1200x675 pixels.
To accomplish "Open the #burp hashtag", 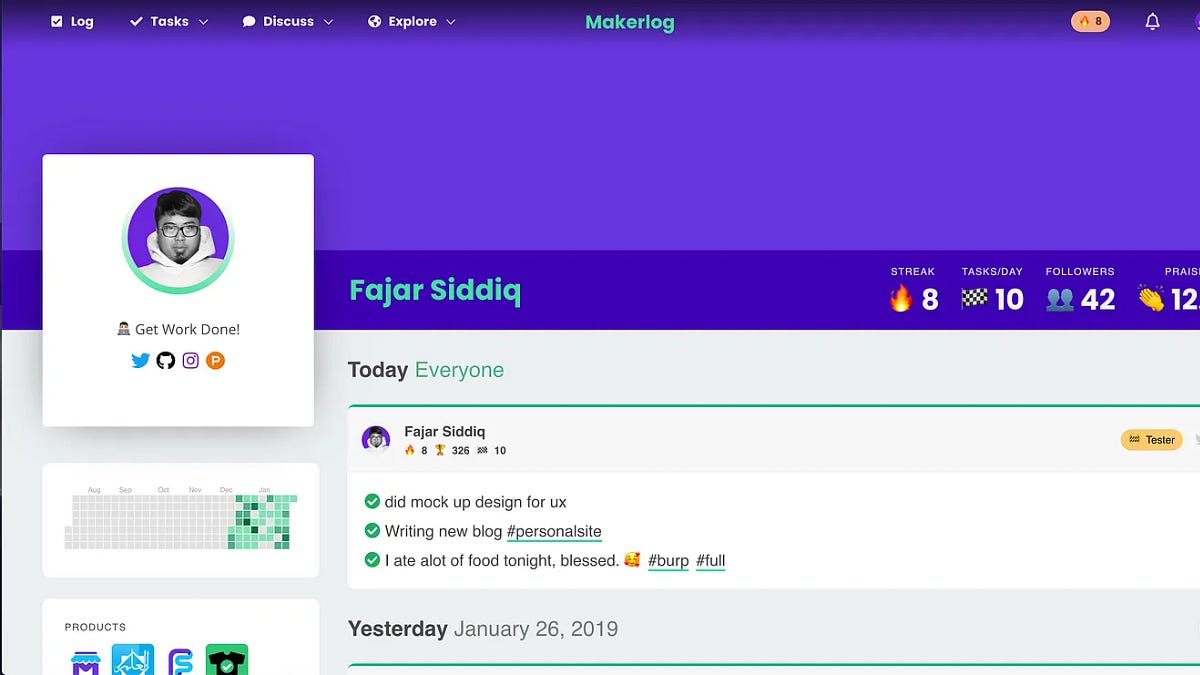I will 668,561.
